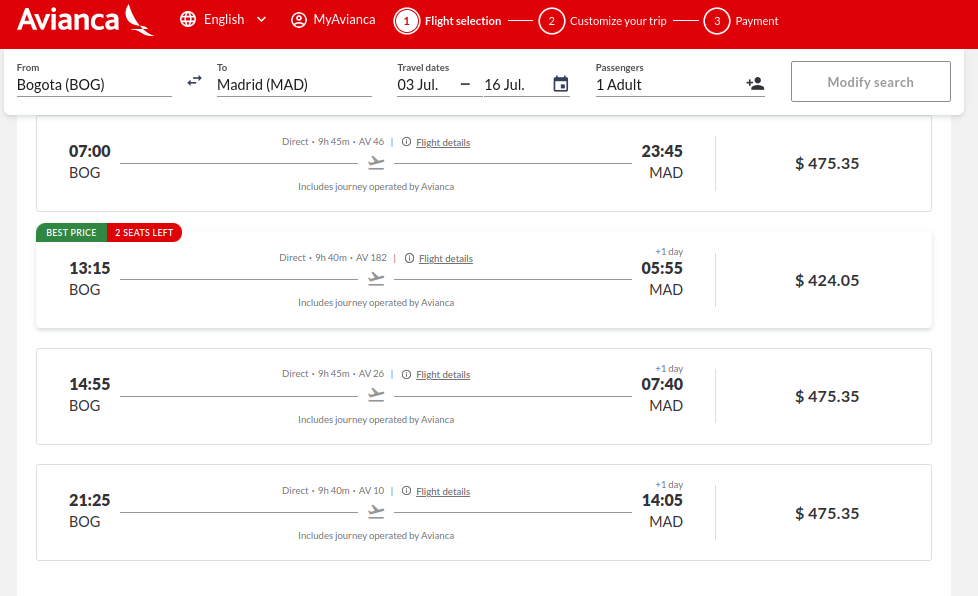Click plane takeoff icon on 07:00 flight

pyautogui.click(x=376, y=163)
